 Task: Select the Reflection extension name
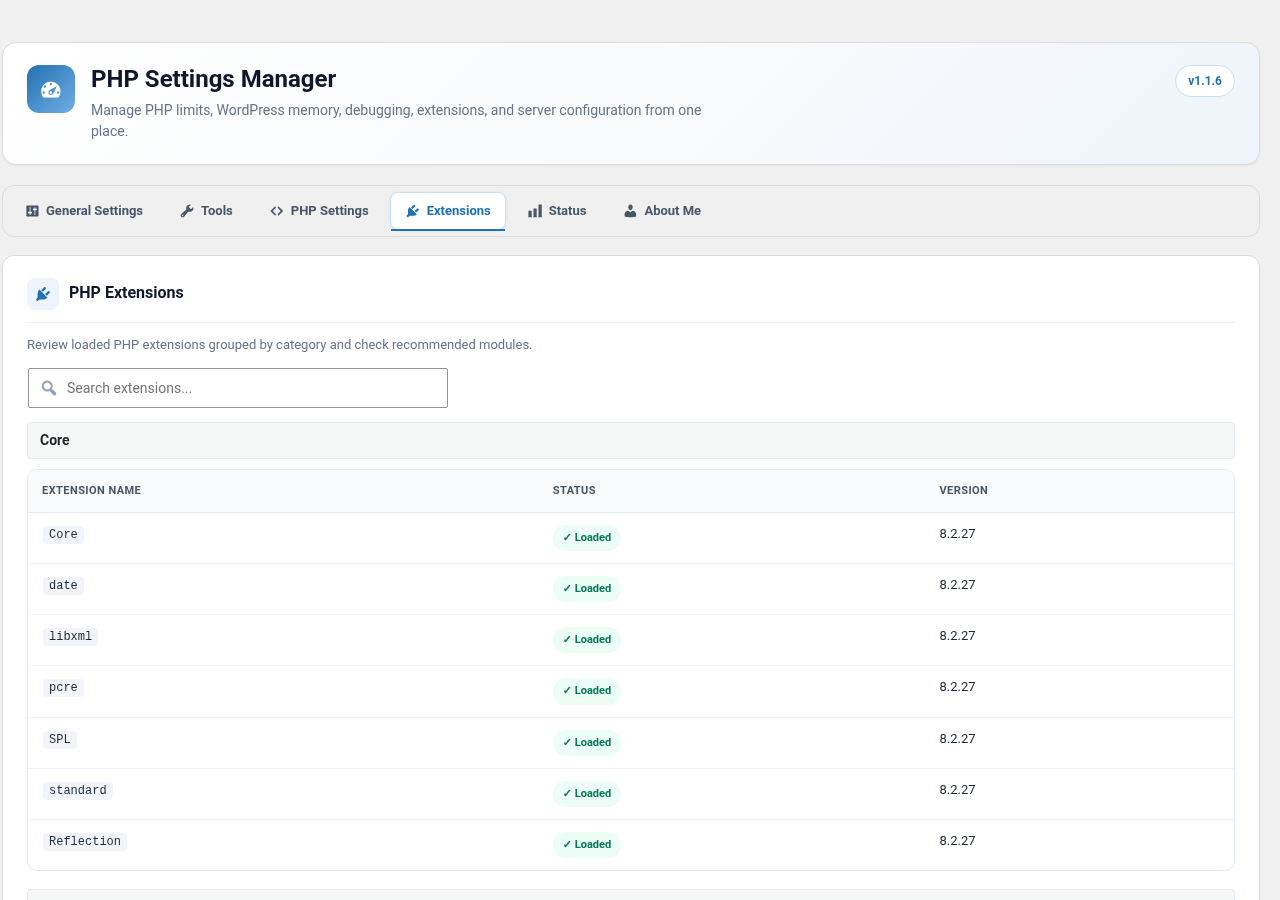85,841
